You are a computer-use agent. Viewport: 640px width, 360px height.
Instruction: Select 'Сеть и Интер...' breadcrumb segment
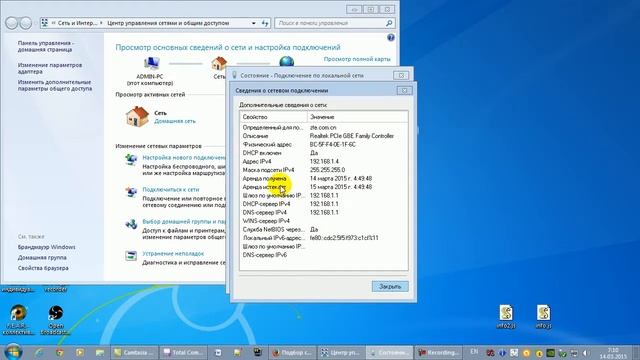[x=77, y=23]
